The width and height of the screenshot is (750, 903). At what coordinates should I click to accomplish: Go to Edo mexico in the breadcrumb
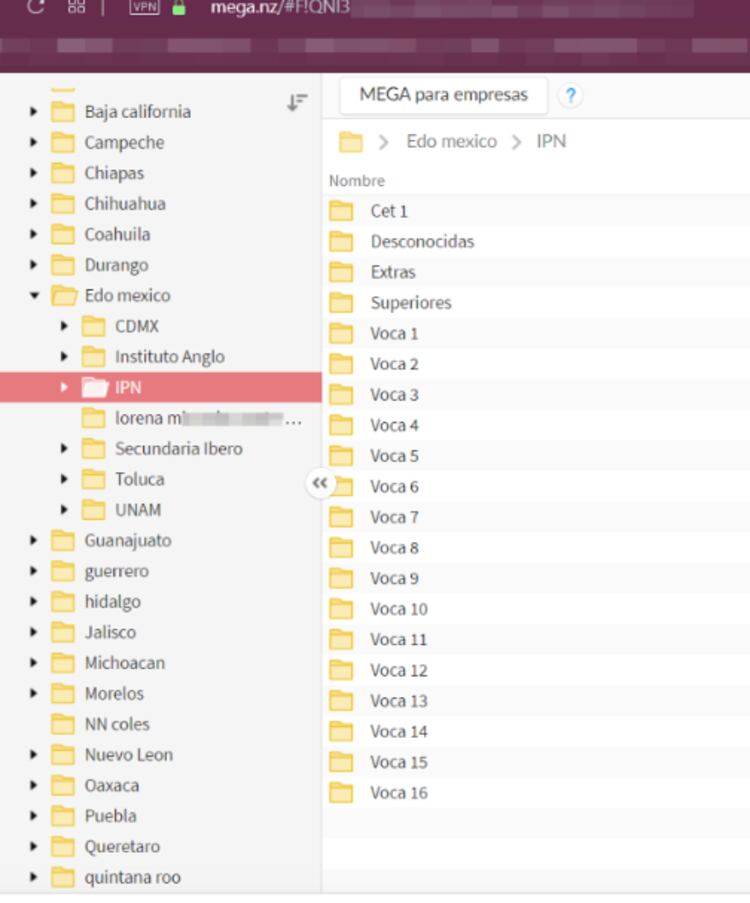pos(451,142)
